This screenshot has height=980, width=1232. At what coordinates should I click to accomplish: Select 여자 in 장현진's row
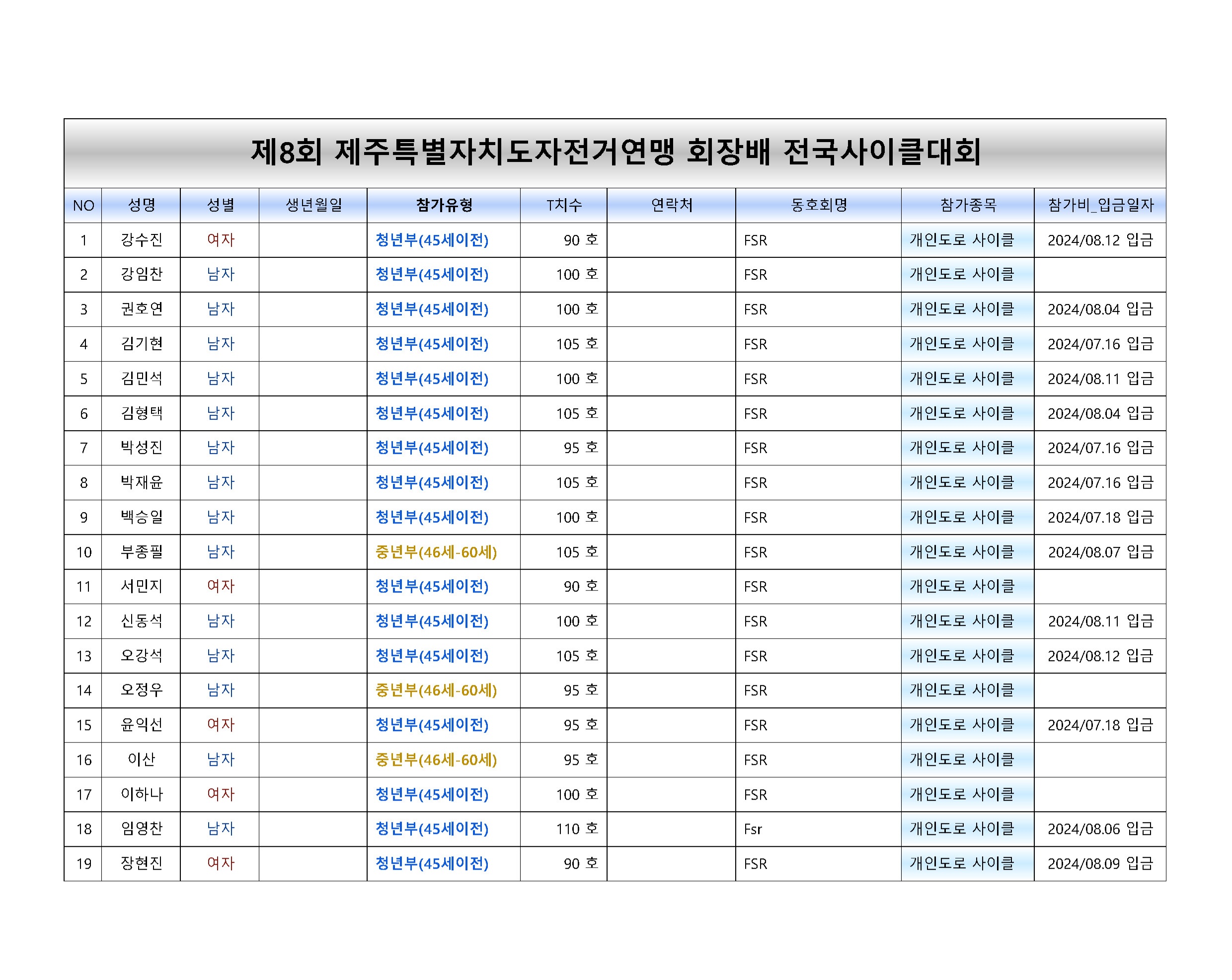221,863
